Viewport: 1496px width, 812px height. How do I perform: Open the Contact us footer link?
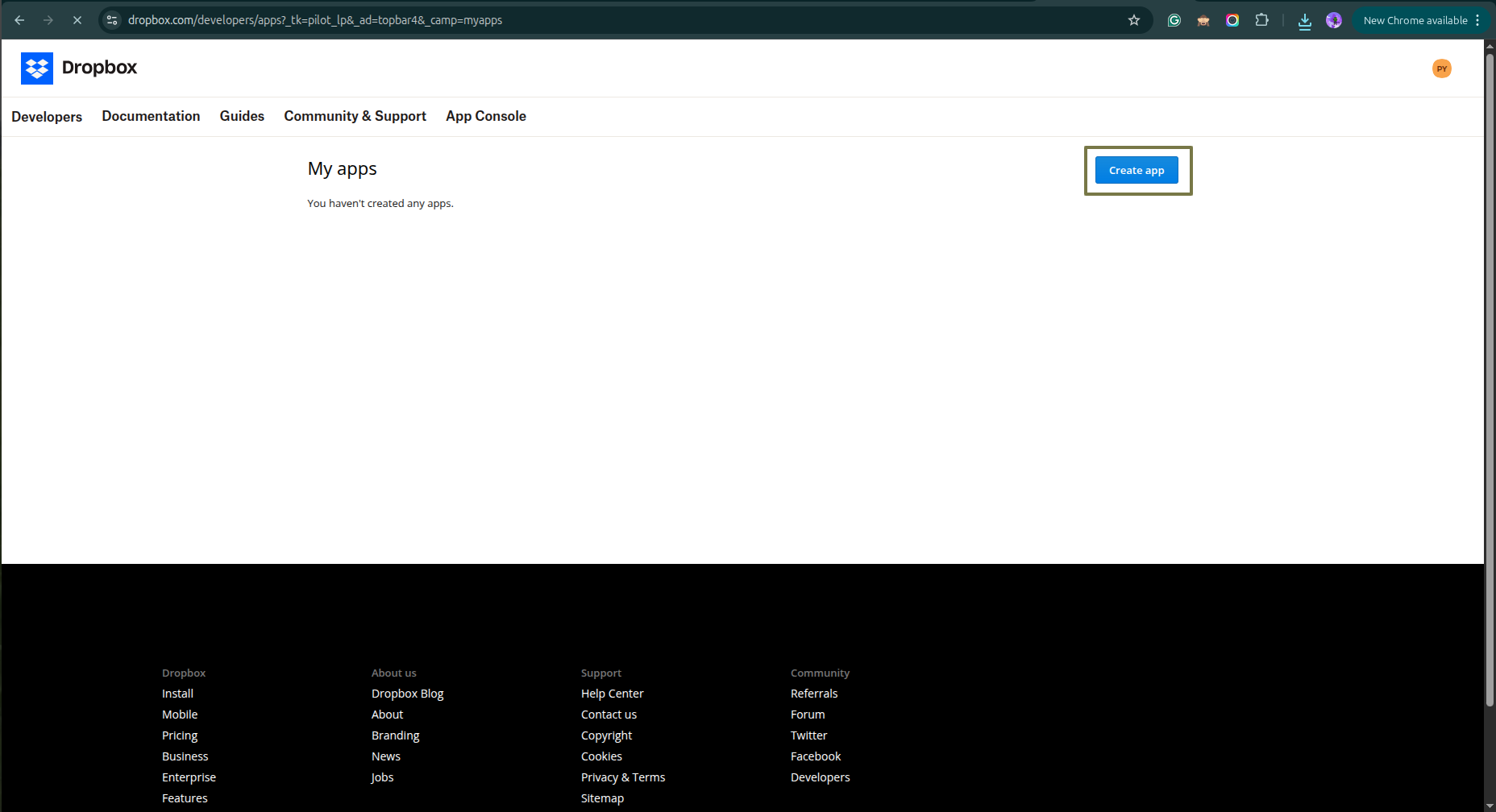609,715
